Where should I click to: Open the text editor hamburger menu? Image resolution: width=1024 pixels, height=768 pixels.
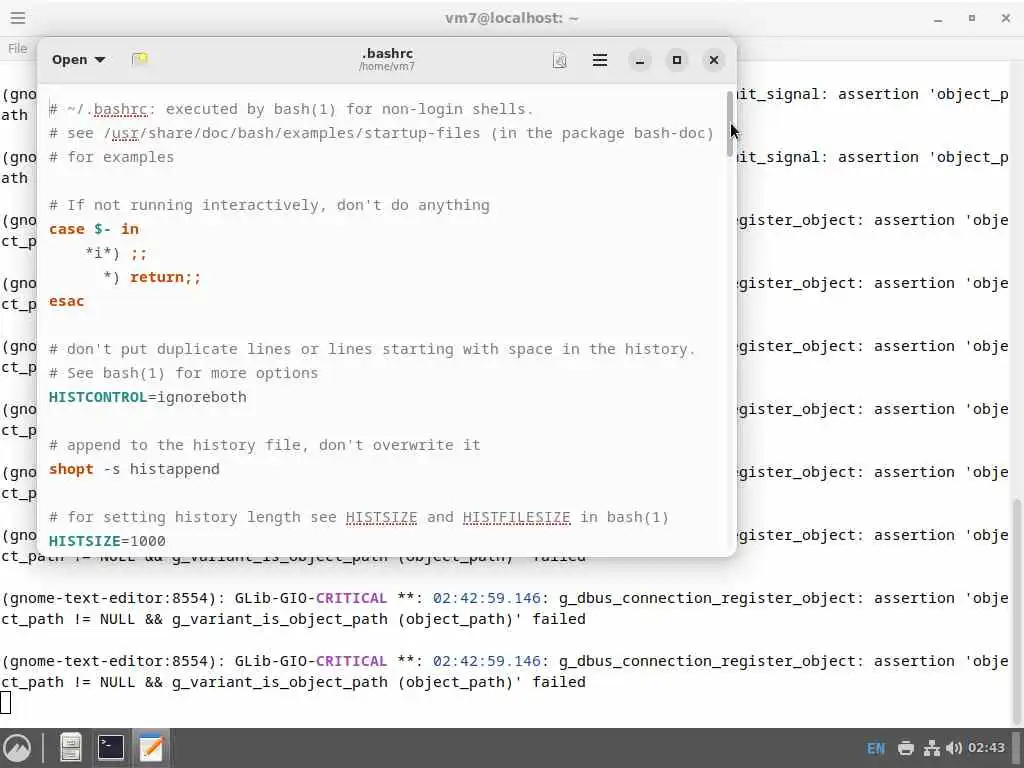(x=600, y=60)
